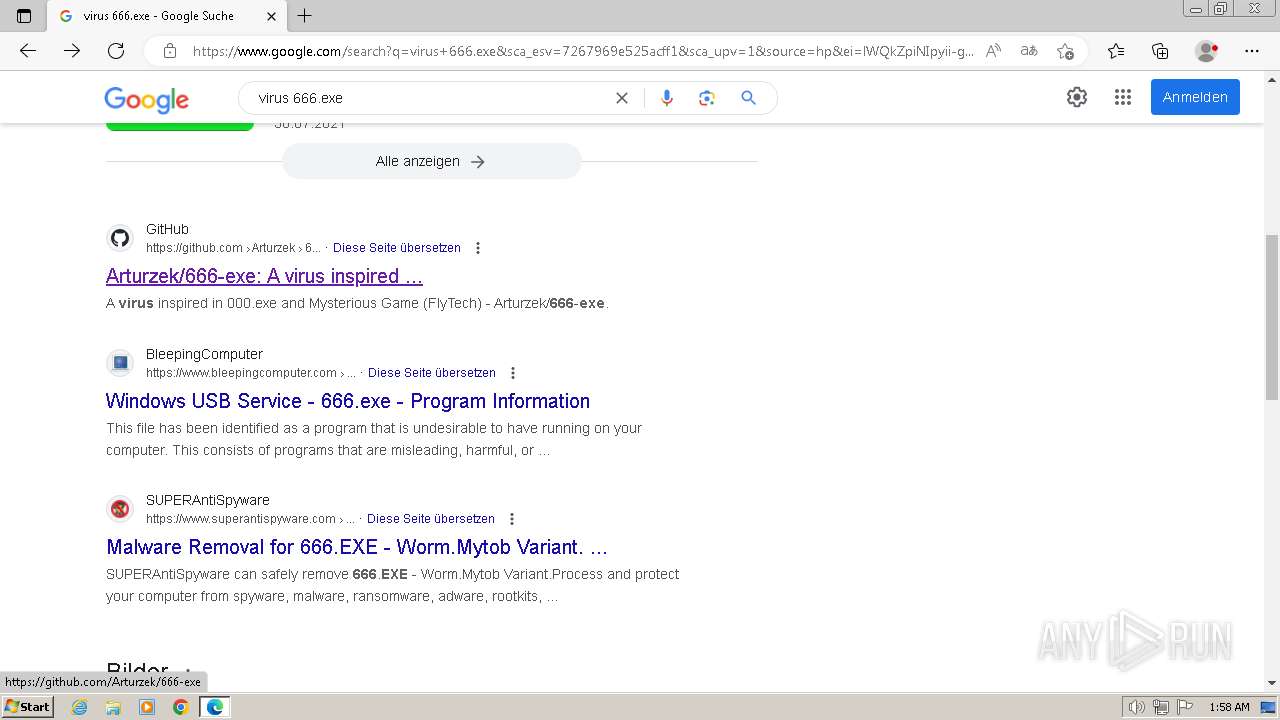Launch Chrome from taskbar
This screenshot has height=720, width=1280.
pyautogui.click(x=180, y=707)
